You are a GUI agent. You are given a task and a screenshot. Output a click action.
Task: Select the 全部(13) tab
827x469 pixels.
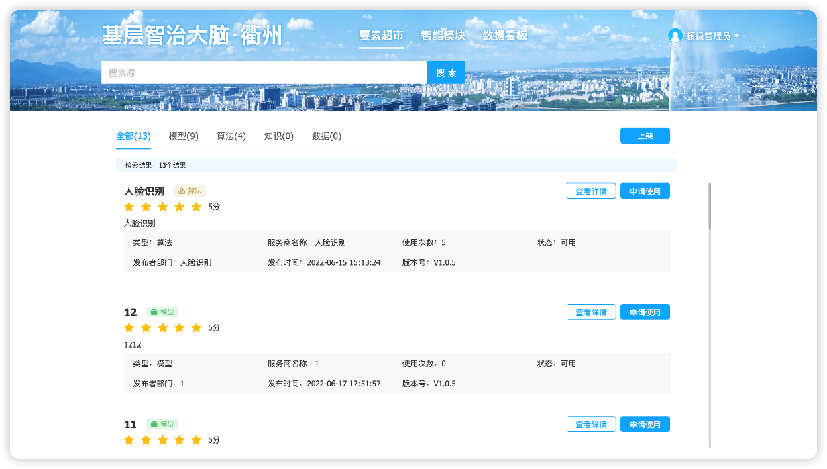click(x=133, y=136)
